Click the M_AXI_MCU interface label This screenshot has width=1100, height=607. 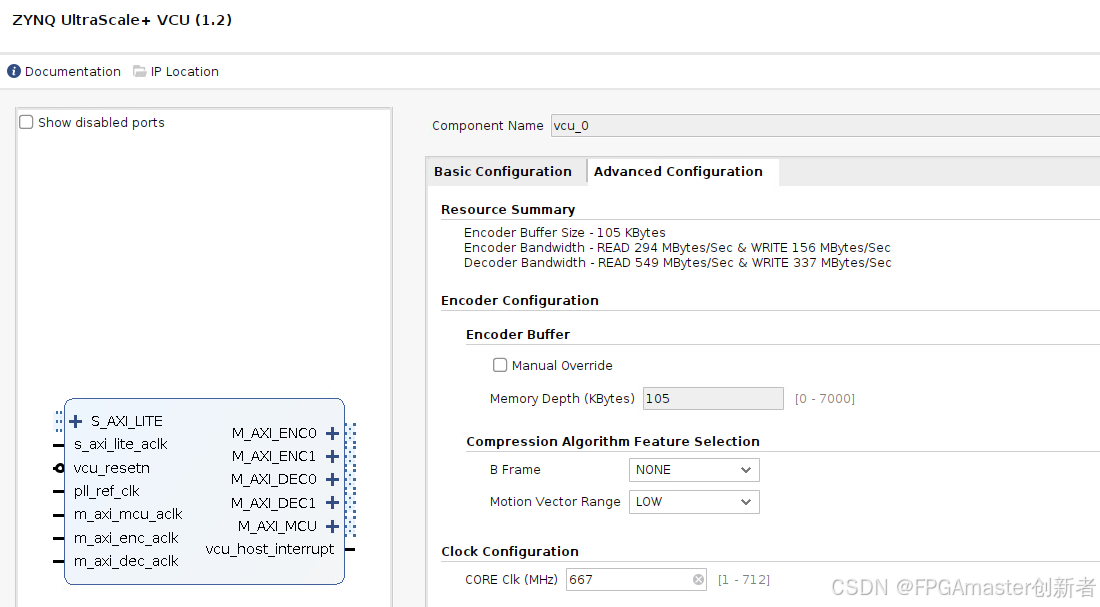(x=278, y=526)
